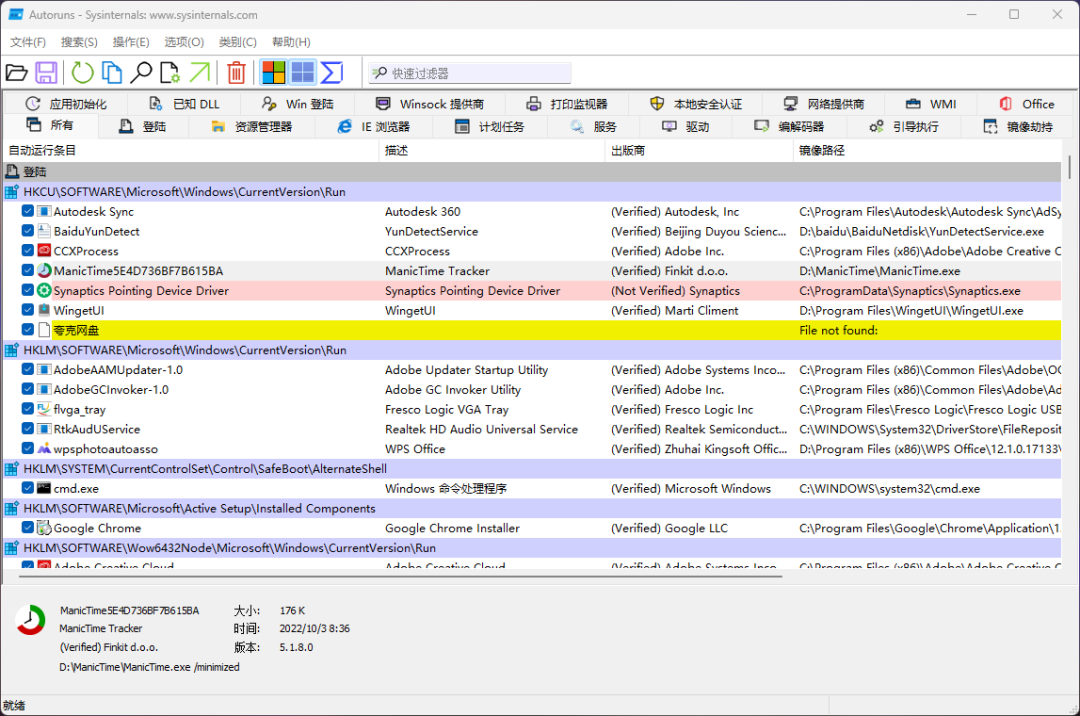The width and height of the screenshot is (1080, 716).
Task: Open the 选项(O) menu
Action: point(184,42)
